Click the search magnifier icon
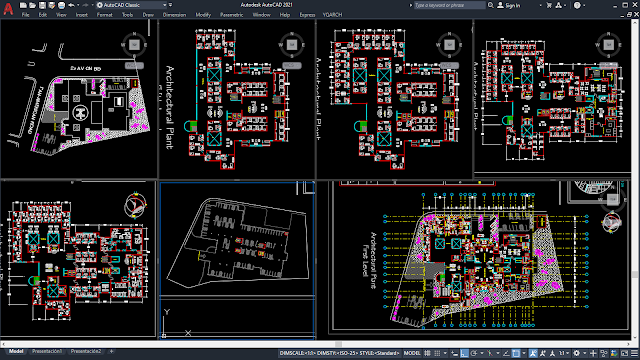 pyautogui.click(x=491, y=5)
